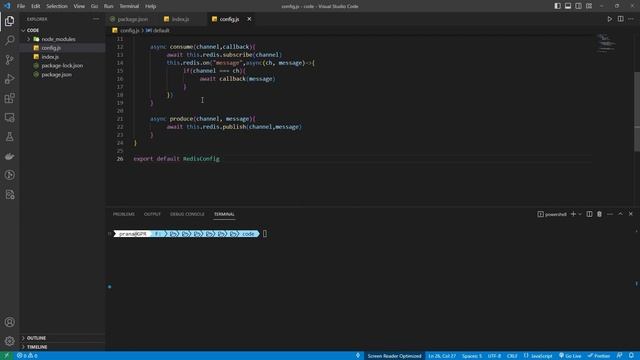Toggle Secondary Side Bar visibility

pos(578,6)
